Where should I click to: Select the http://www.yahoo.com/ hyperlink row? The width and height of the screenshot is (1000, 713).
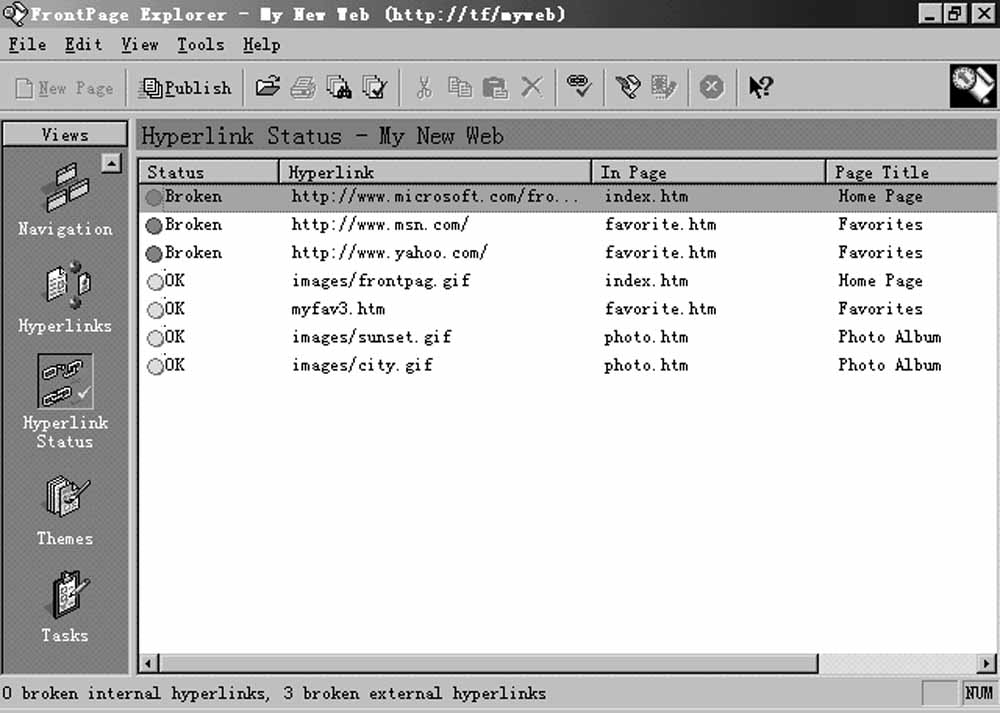pyautogui.click(x=568, y=253)
